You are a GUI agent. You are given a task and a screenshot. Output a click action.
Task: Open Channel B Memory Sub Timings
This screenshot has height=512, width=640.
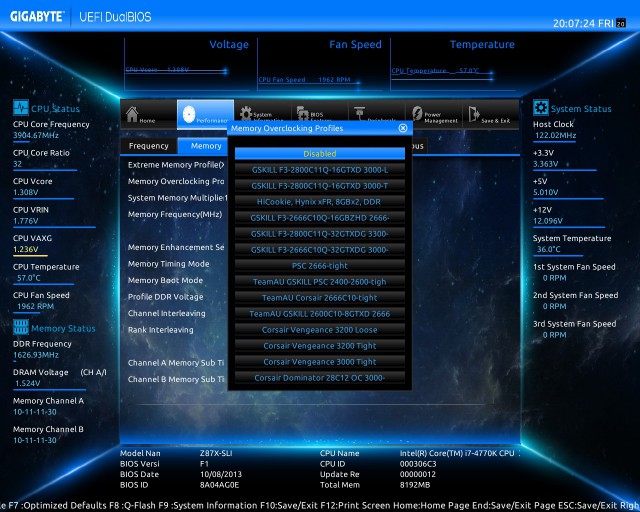pos(176,379)
